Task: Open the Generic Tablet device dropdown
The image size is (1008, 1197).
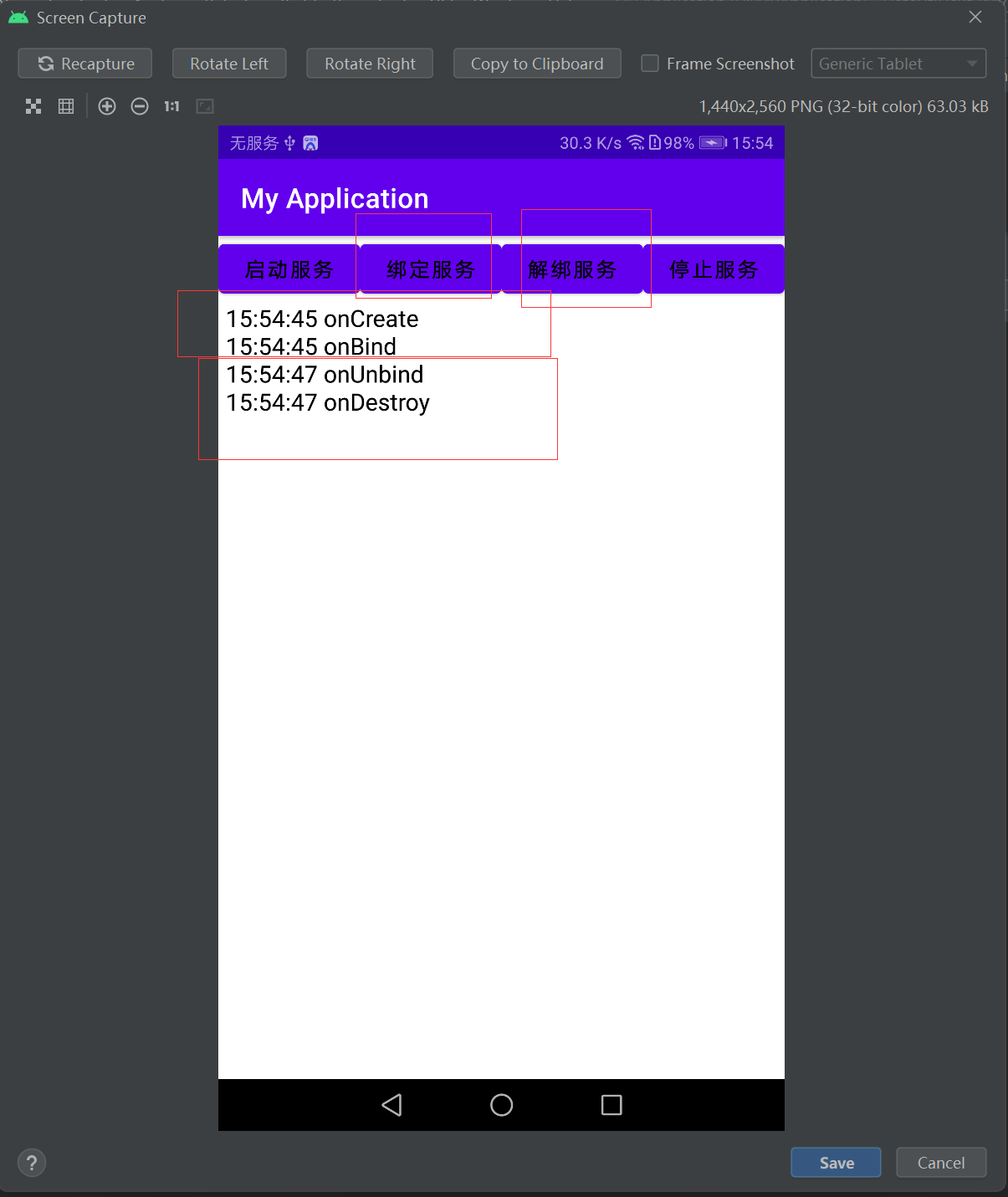Action: pyautogui.click(x=898, y=64)
